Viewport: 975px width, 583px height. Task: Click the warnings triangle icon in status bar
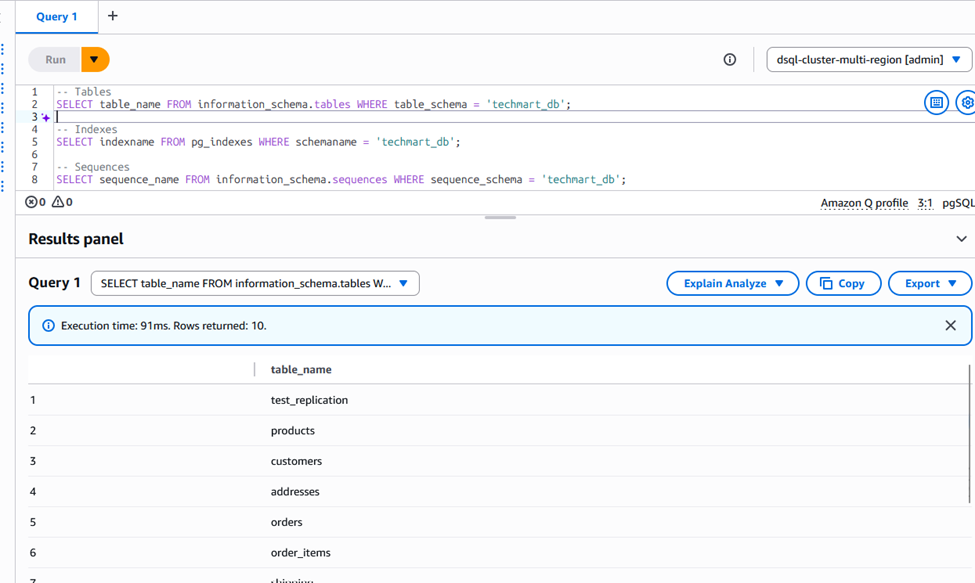tap(58, 202)
